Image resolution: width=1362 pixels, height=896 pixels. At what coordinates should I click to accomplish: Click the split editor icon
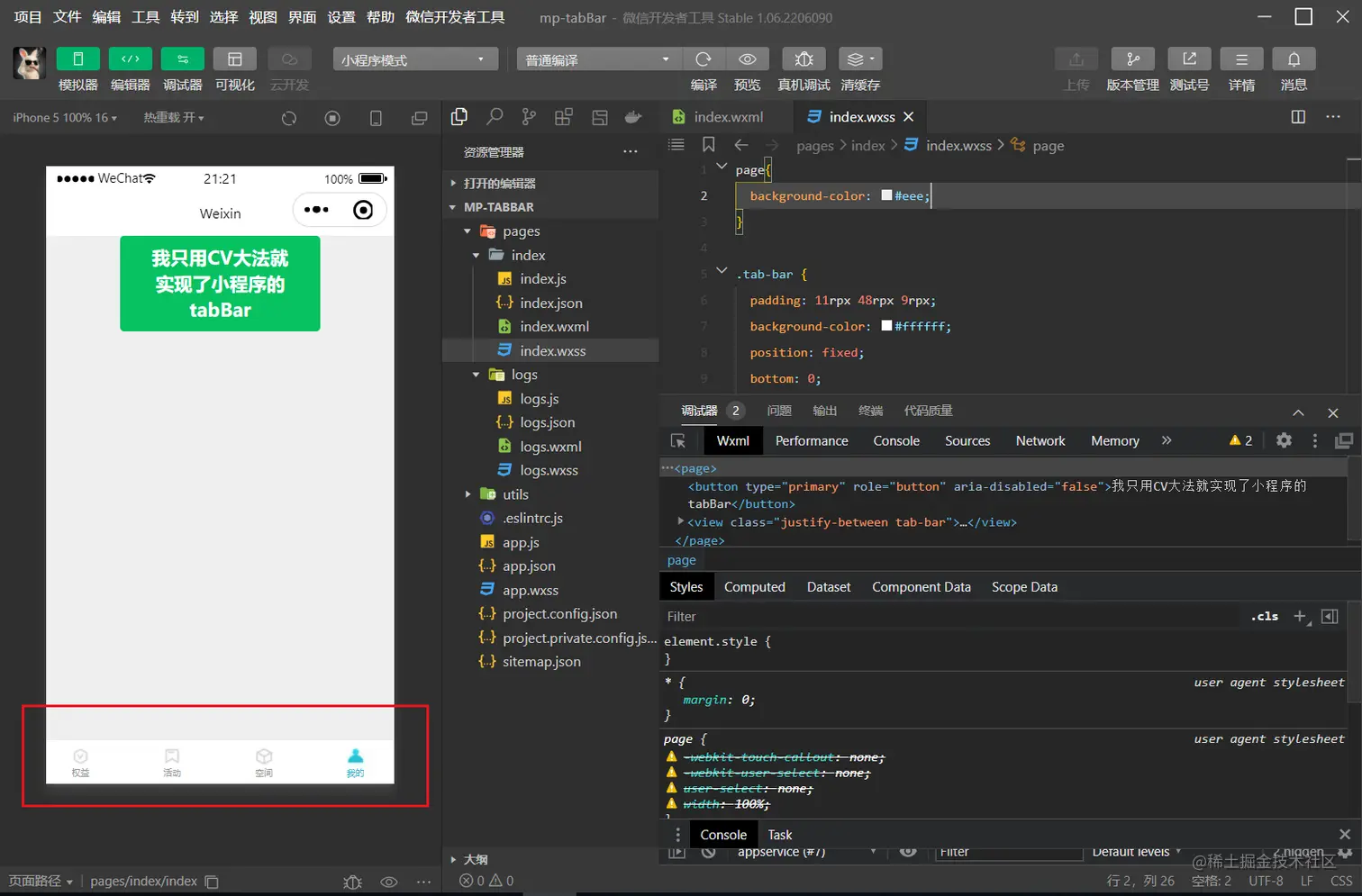[x=1298, y=117]
